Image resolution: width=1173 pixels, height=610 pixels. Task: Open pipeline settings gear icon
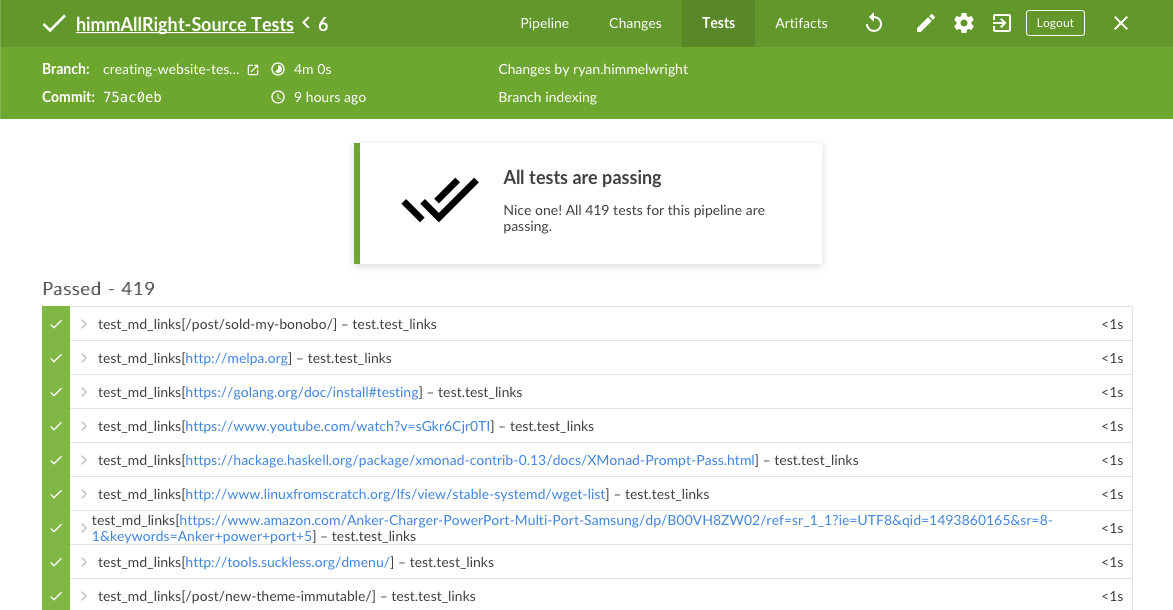click(964, 23)
